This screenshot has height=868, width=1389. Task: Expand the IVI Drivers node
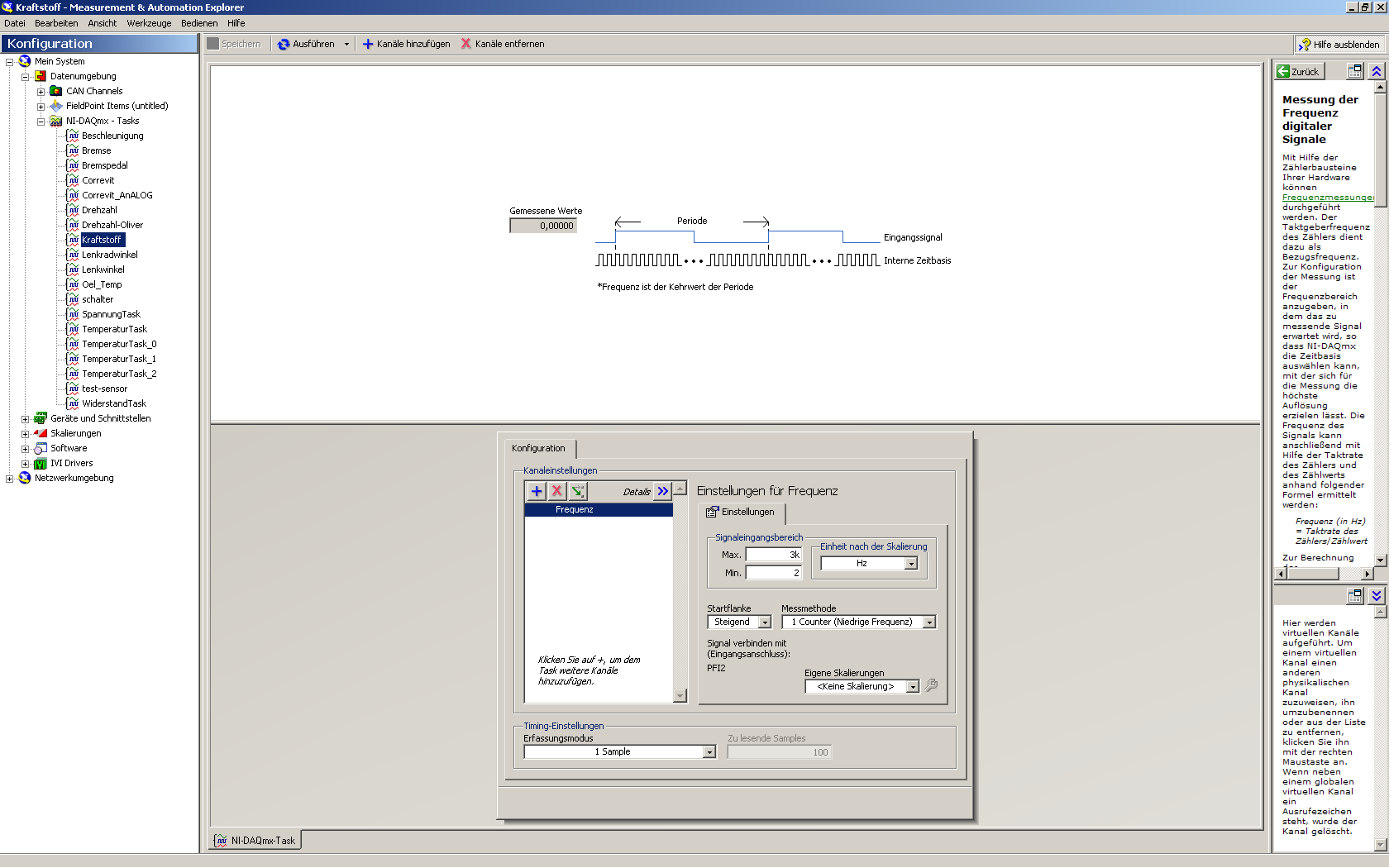tap(25, 464)
